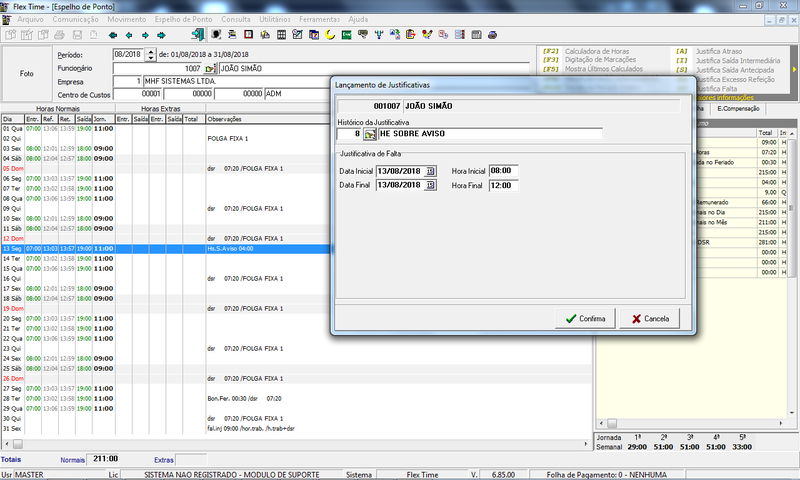Click the grid table toolbar icon
Screen dimensions: 800x480
(281, 35)
